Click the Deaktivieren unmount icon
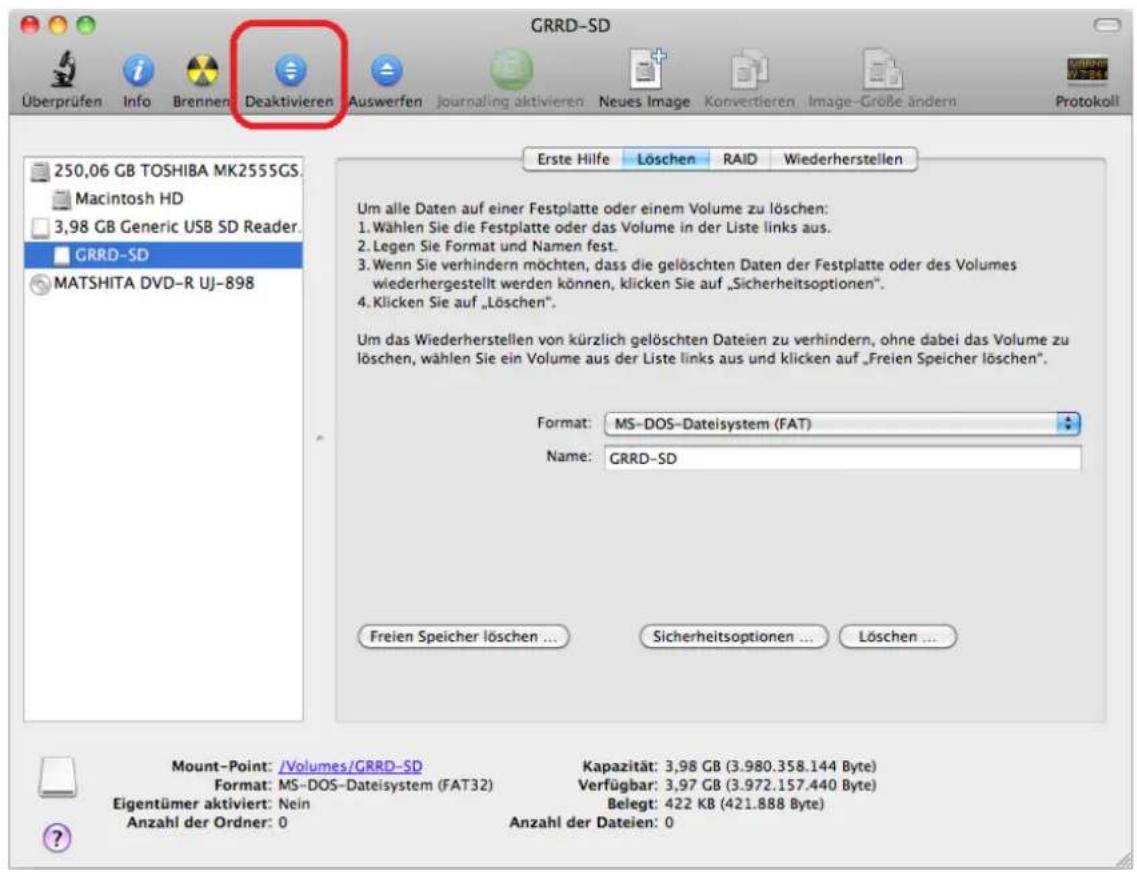This screenshot has height=873, width=1137. (290, 70)
